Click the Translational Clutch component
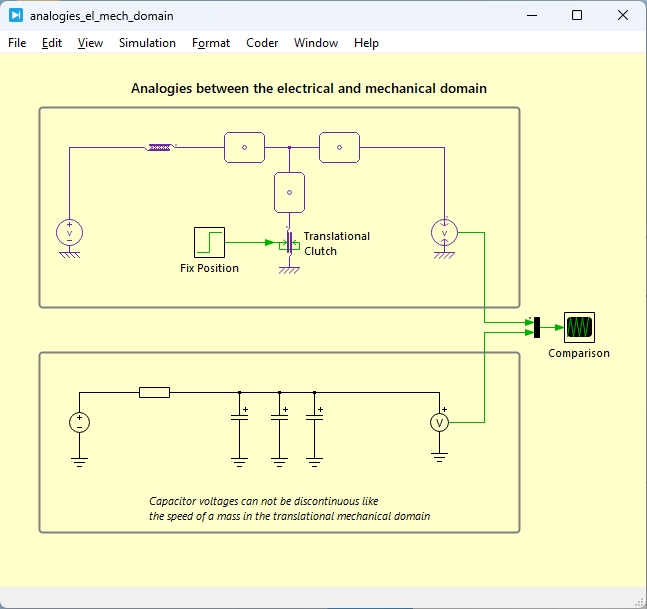This screenshot has width=647, height=609. click(x=289, y=243)
